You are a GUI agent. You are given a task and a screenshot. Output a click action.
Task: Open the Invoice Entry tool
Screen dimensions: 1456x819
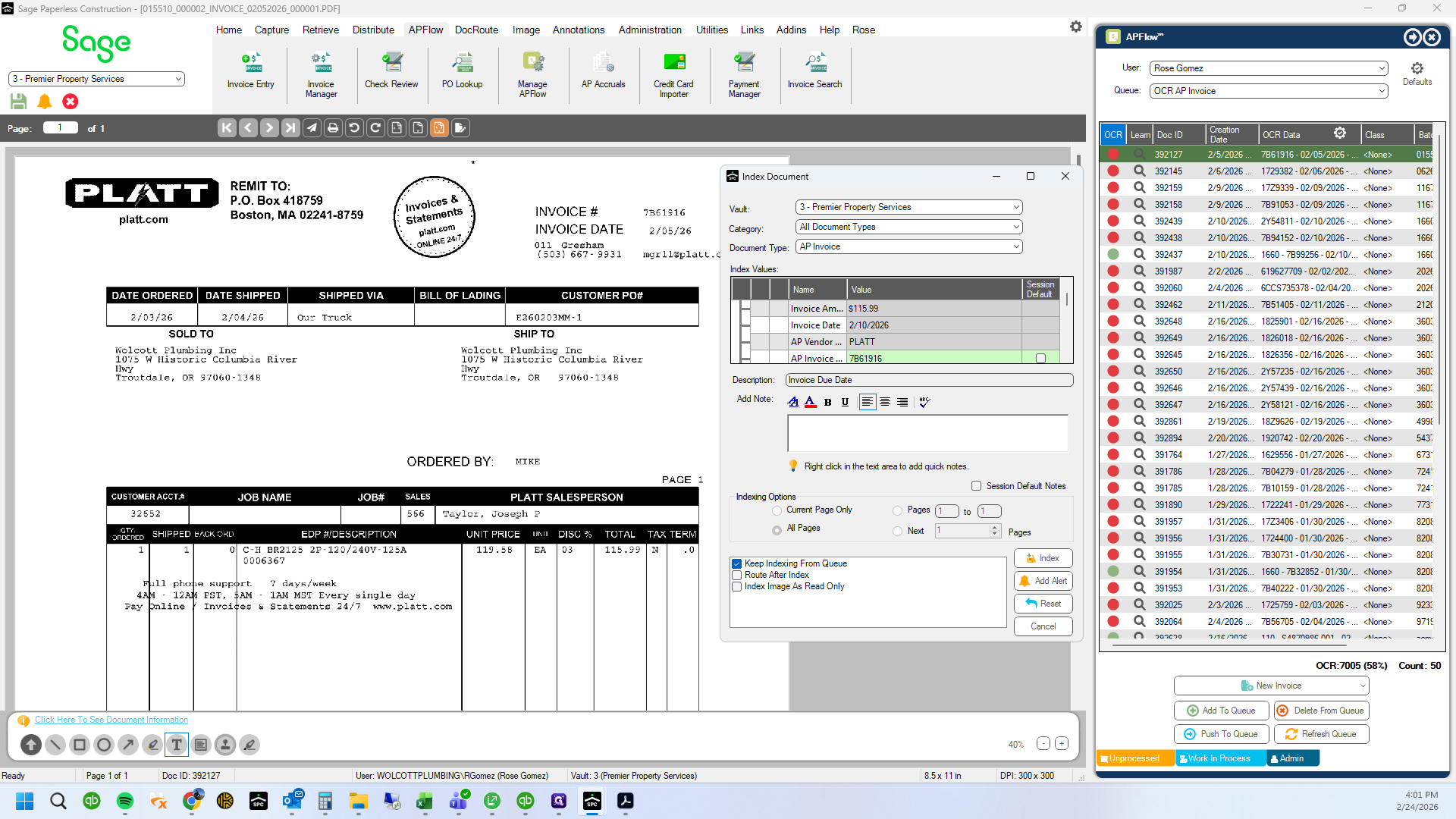[250, 71]
